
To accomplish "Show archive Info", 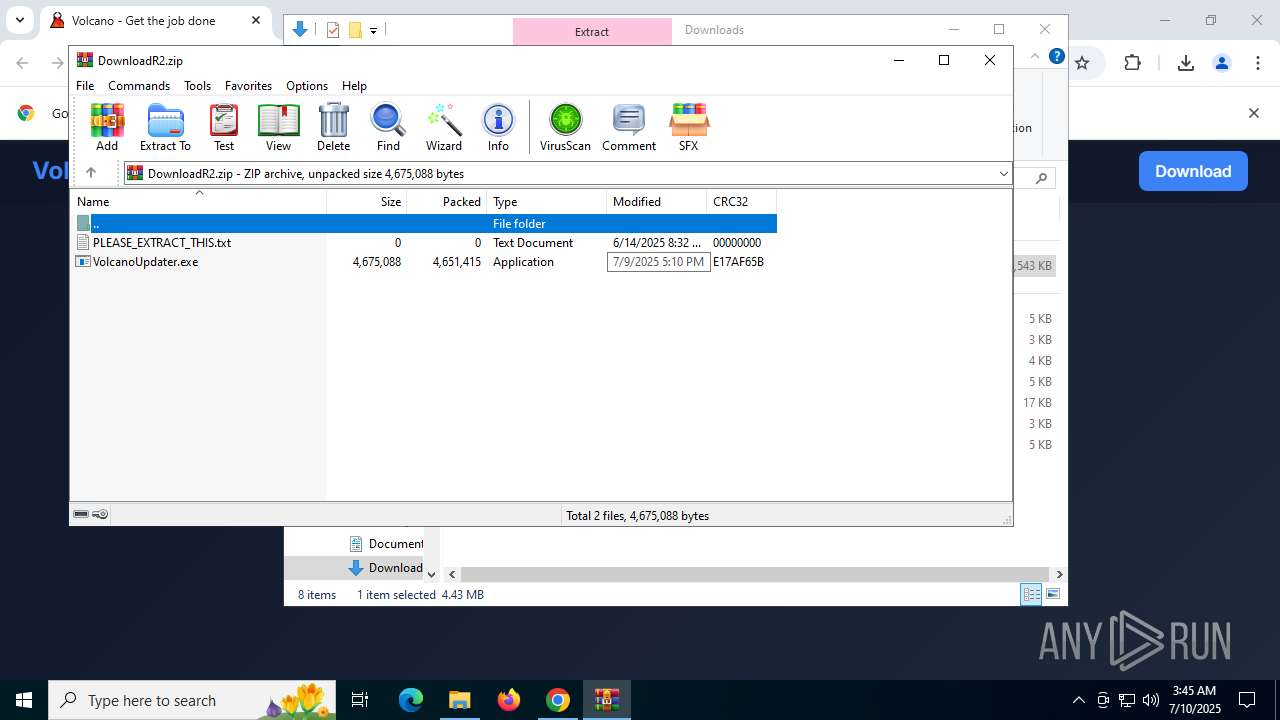I will click(498, 127).
